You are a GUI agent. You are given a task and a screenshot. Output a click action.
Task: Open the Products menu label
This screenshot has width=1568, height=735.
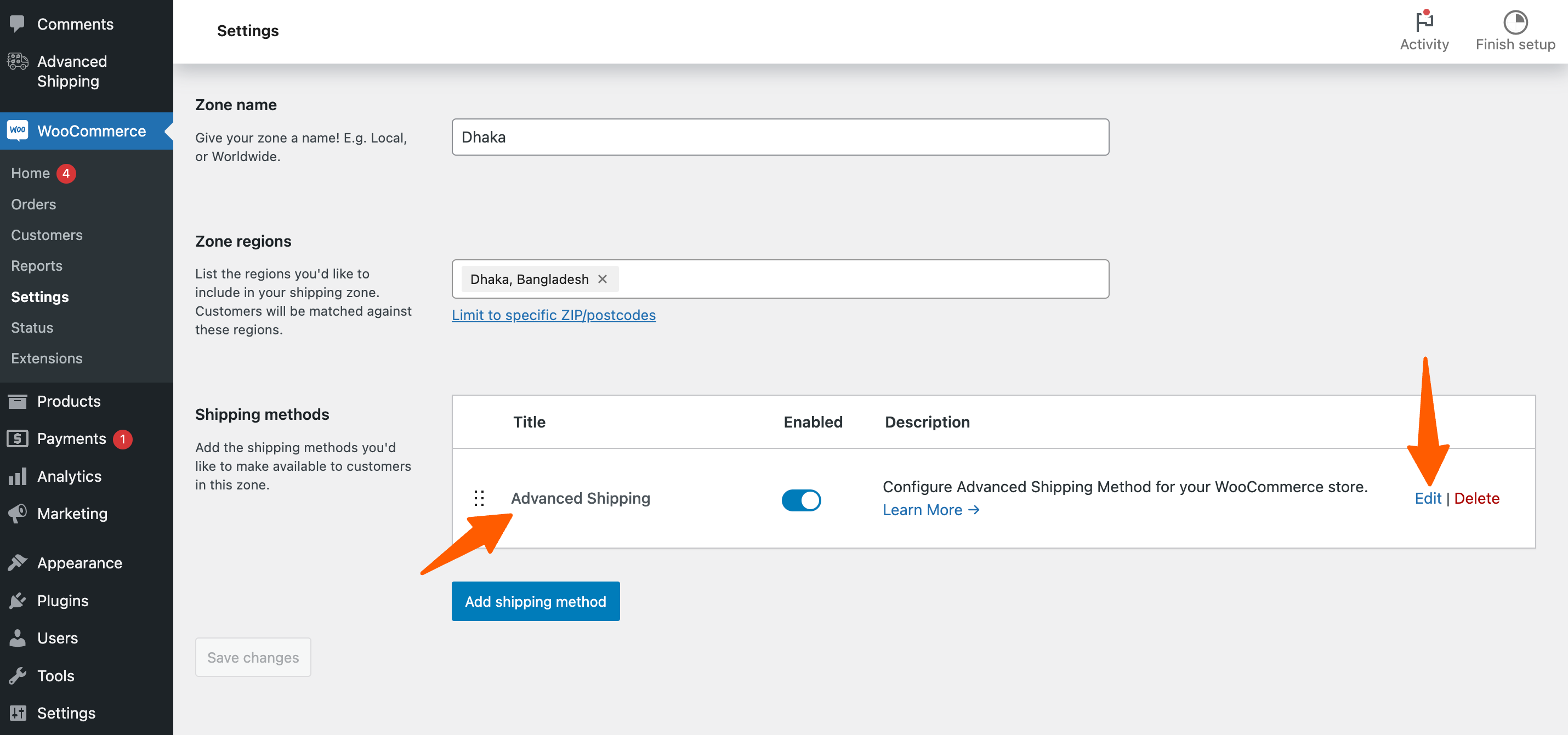click(x=69, y=402)
